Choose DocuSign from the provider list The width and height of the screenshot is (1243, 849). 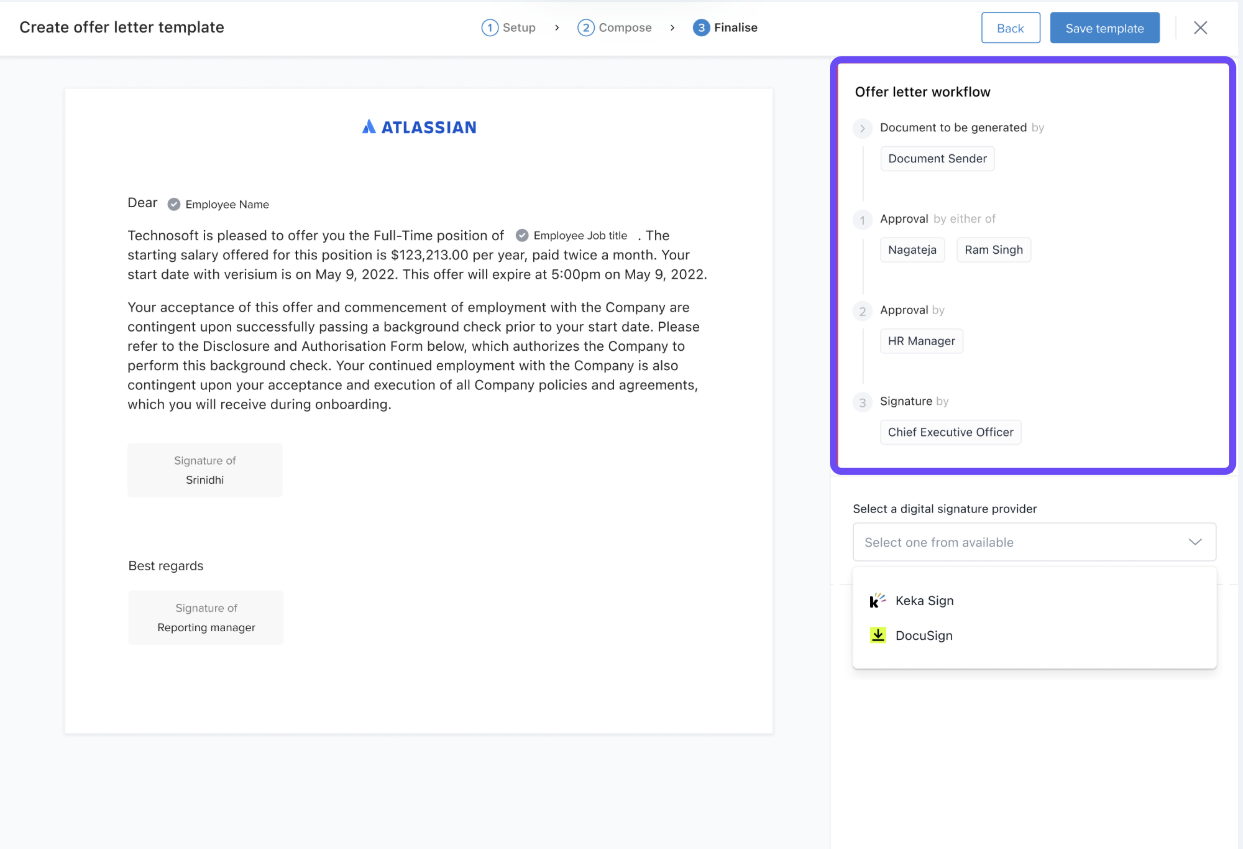(x=923, y=636)
